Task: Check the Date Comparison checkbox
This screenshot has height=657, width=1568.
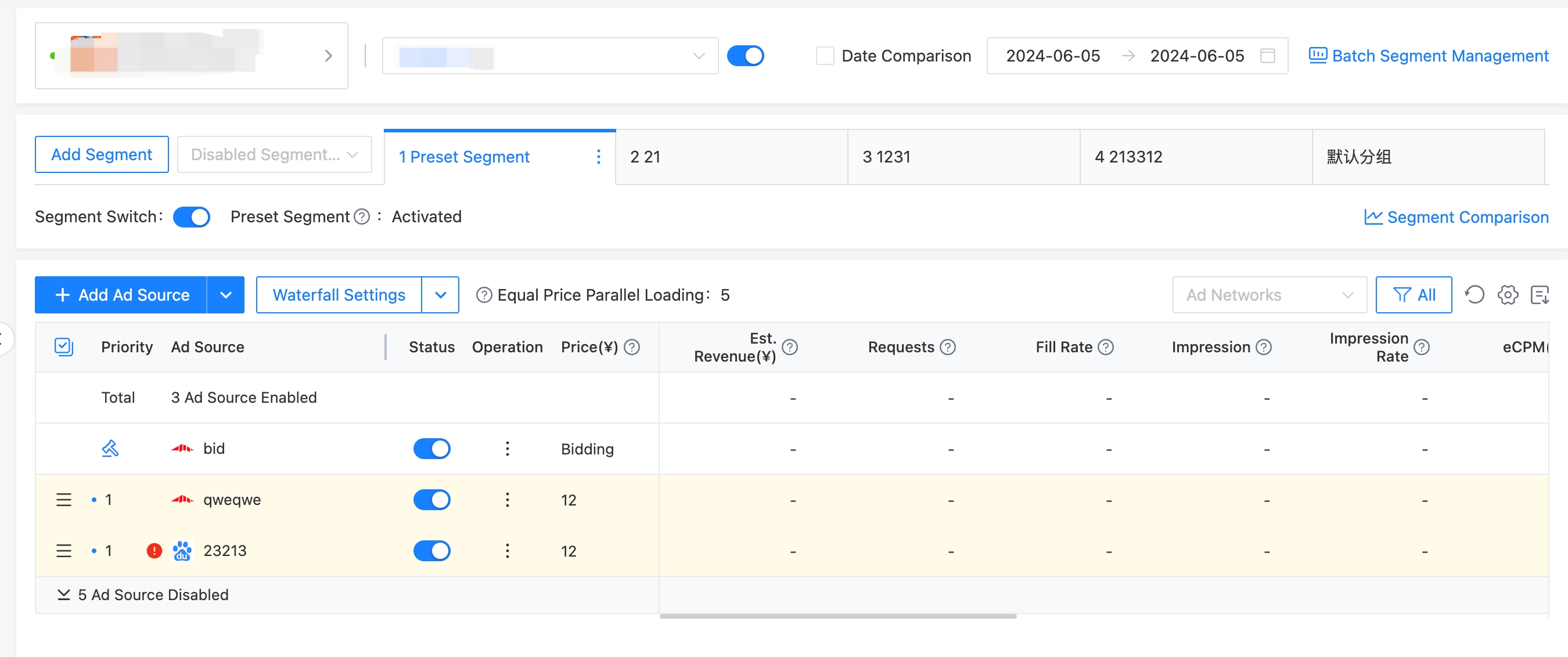Action: pyautogui.click(x=825, y=56)
